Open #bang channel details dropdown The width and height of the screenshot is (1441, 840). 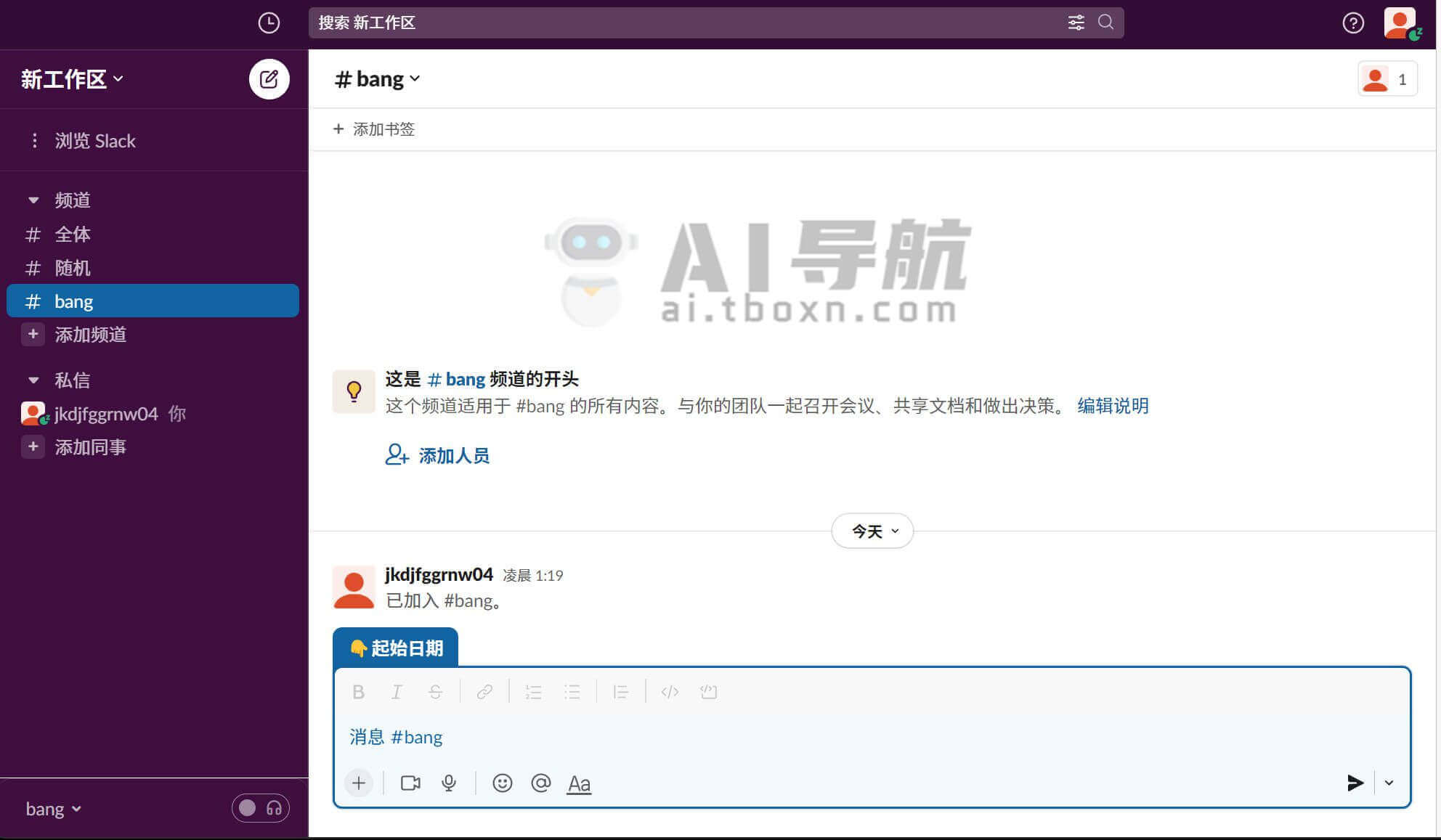[x=377, y=78]
